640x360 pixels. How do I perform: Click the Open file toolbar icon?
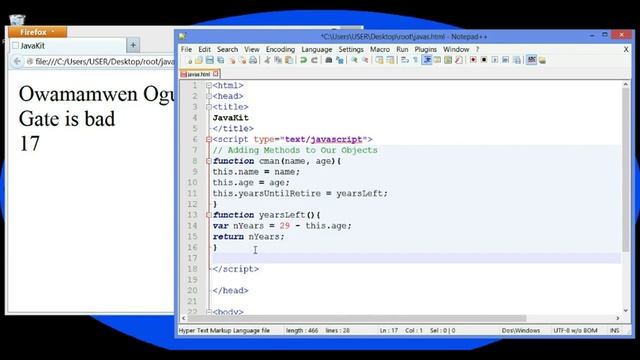(x=199, y=60)
